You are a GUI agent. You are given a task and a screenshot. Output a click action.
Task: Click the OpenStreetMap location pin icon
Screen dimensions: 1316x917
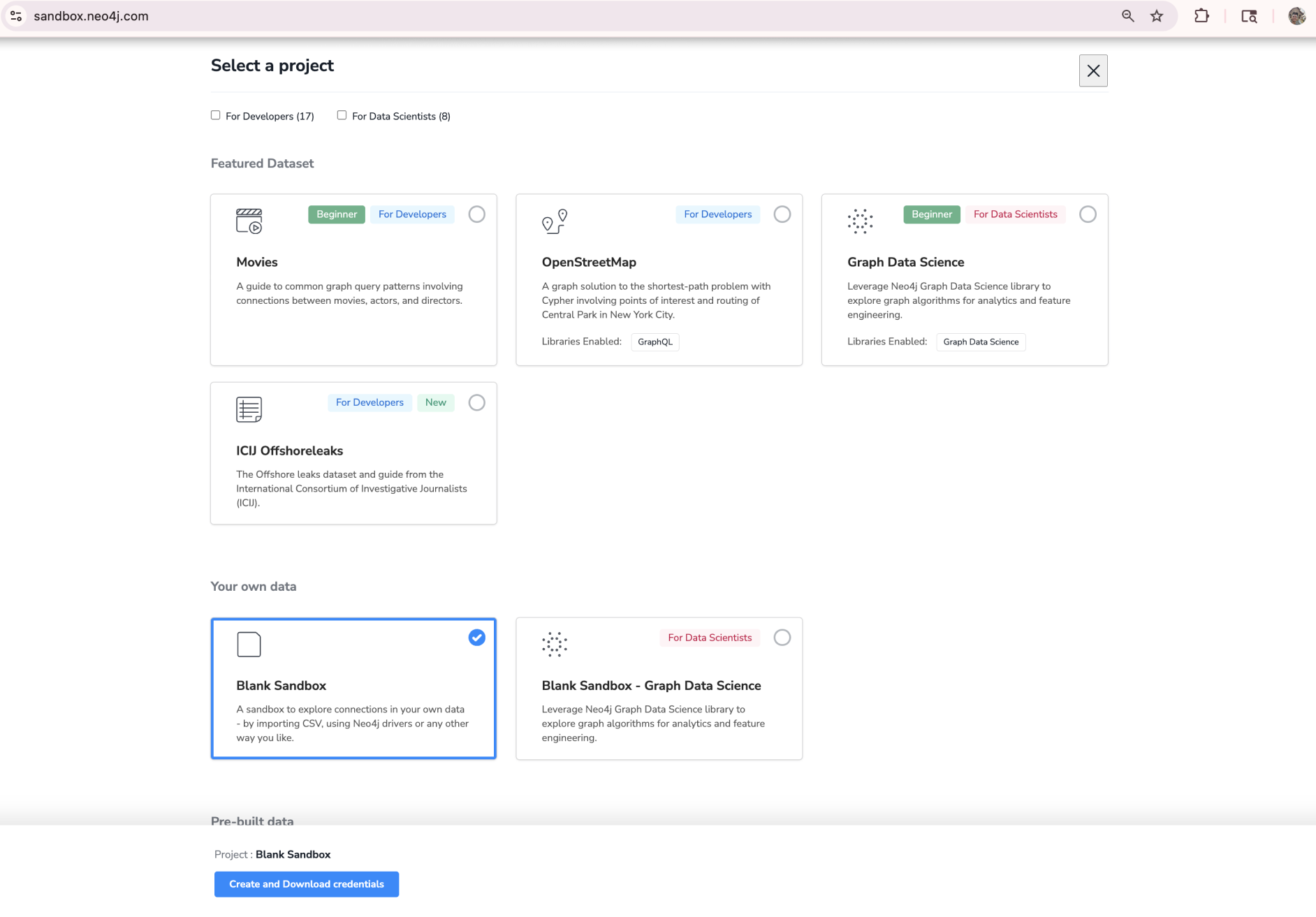tap(555, 221)
